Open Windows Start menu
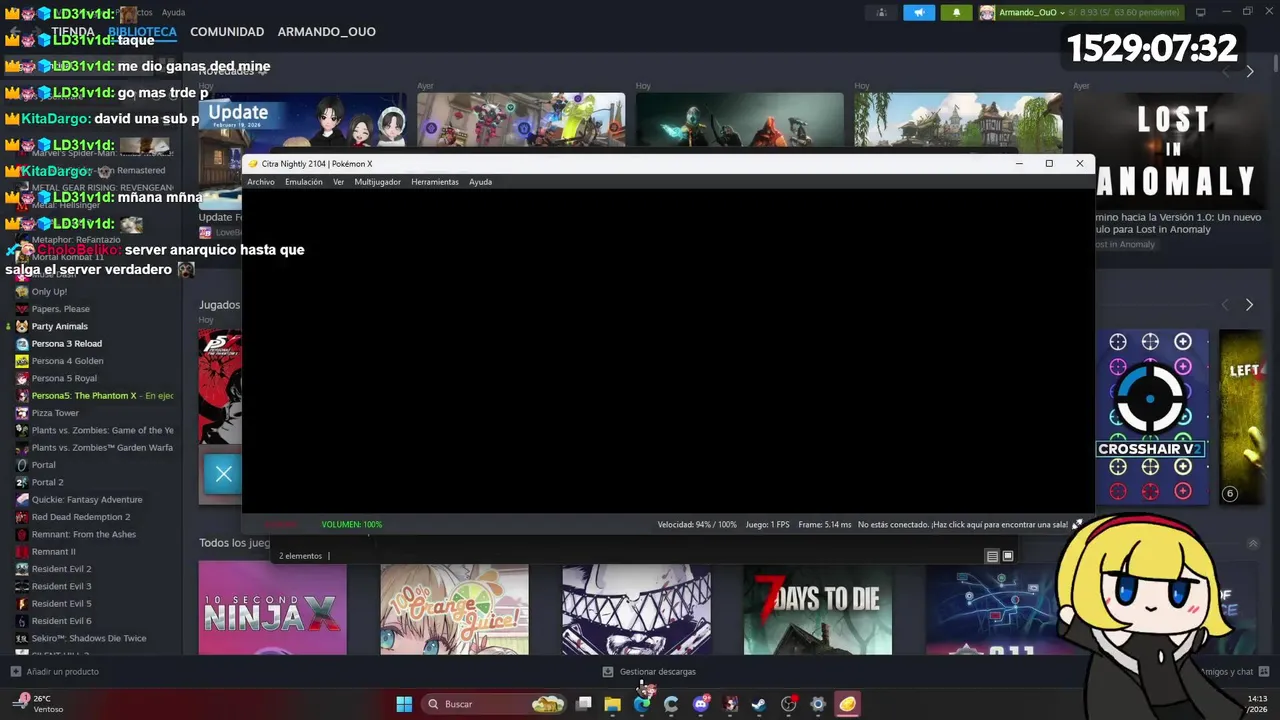The width and height of the screenshot is (1280, 720). (404, 704)
